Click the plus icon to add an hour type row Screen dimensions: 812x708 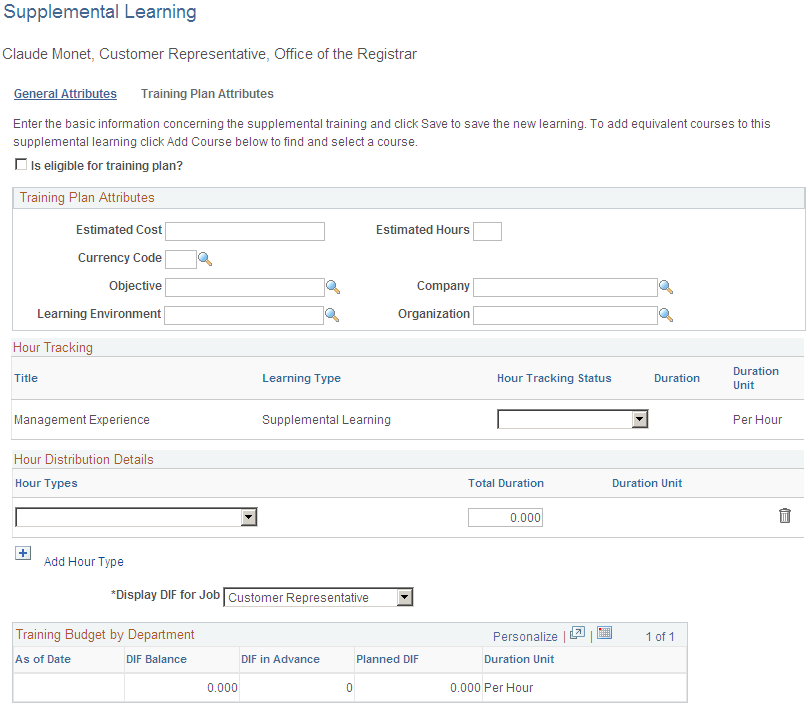[x=22, y=552]
